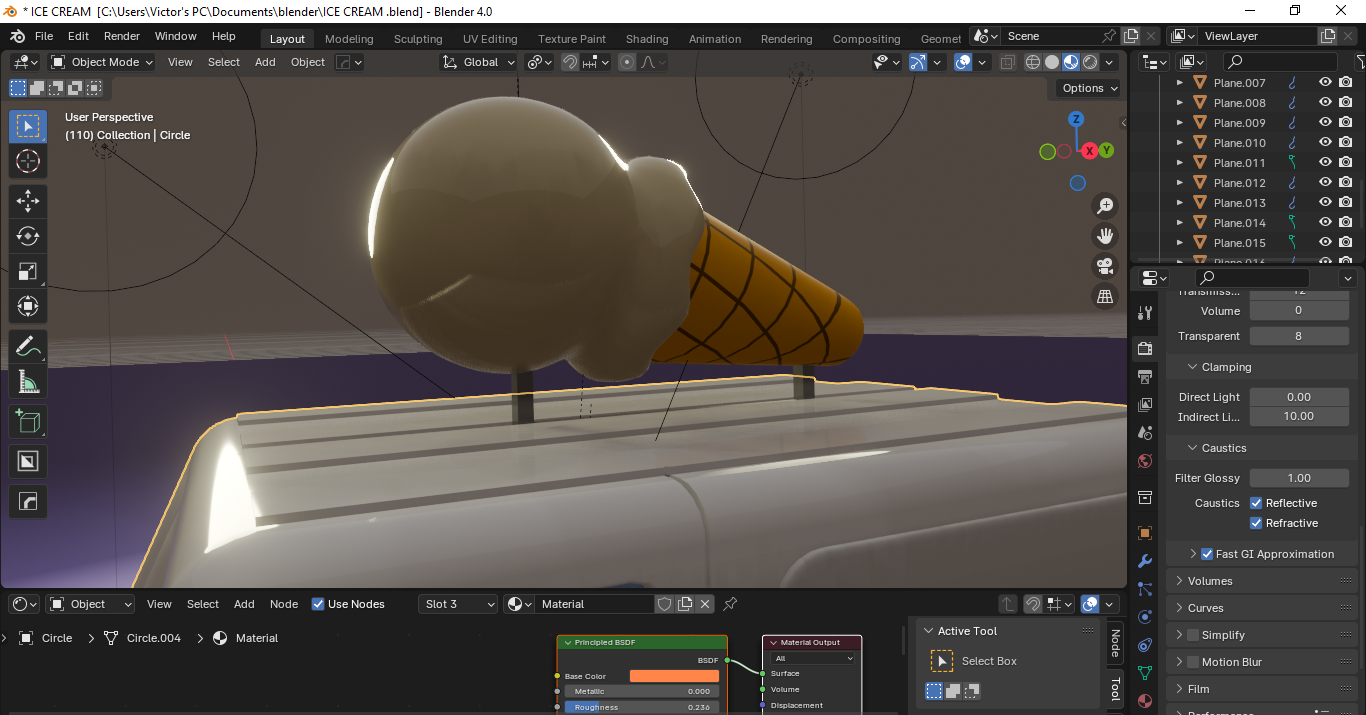1366x715 pixels.
Task: Click the blue Z axis gizmo
Action: 1076,119
